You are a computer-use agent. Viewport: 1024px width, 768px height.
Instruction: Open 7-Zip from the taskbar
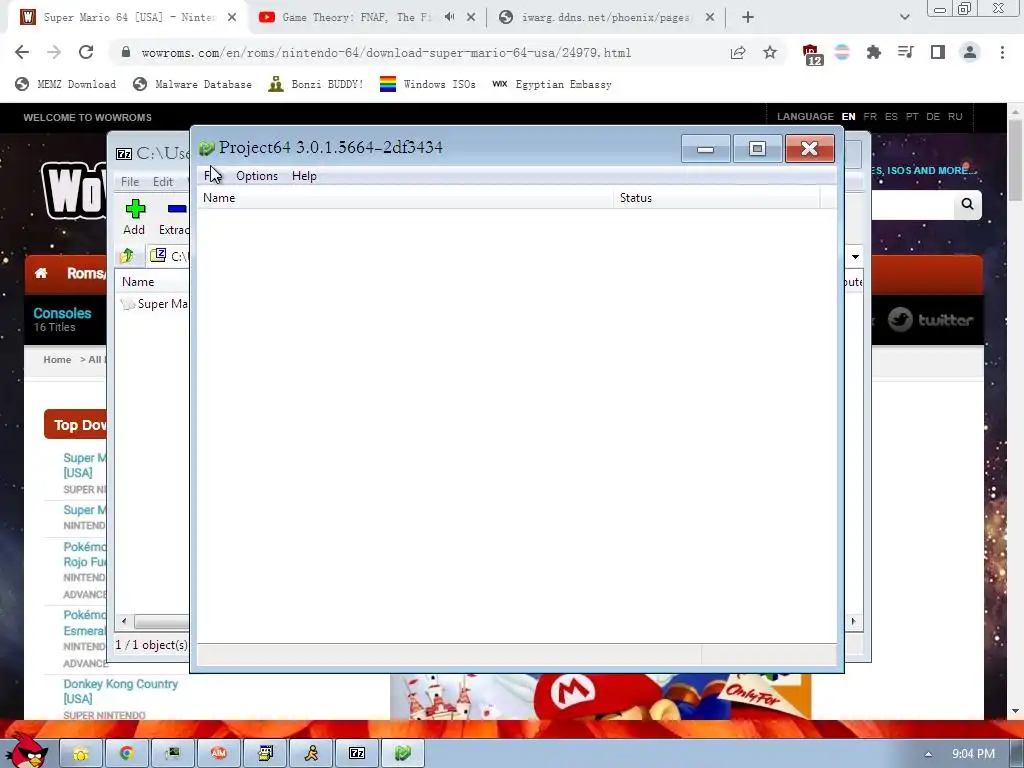[x=357, y=754]
